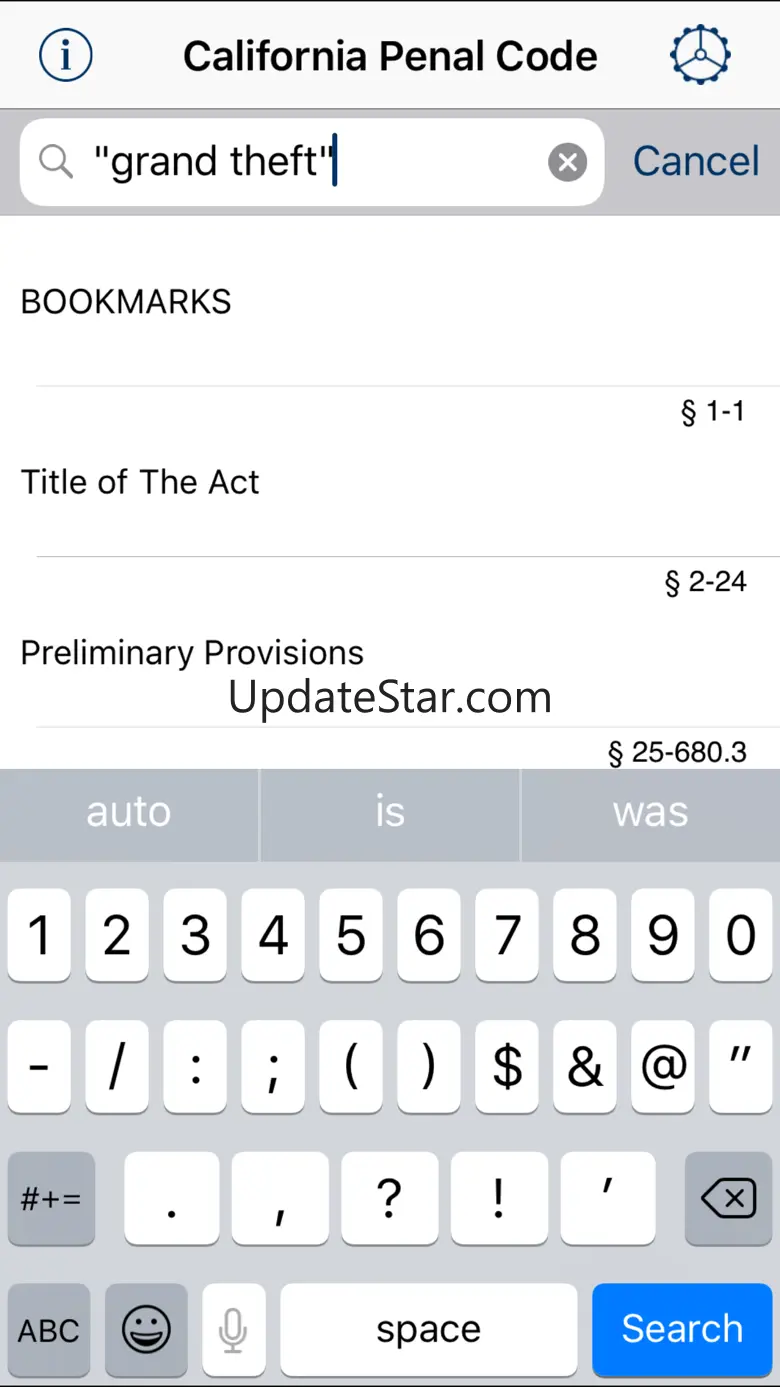
Task: Choose the "auto" word suggestion
Action: coord(129,812)
